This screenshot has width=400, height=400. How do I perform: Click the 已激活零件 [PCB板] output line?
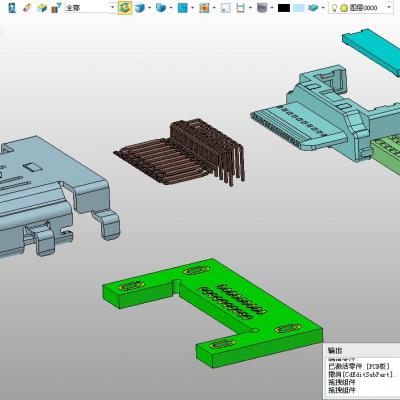359,366
